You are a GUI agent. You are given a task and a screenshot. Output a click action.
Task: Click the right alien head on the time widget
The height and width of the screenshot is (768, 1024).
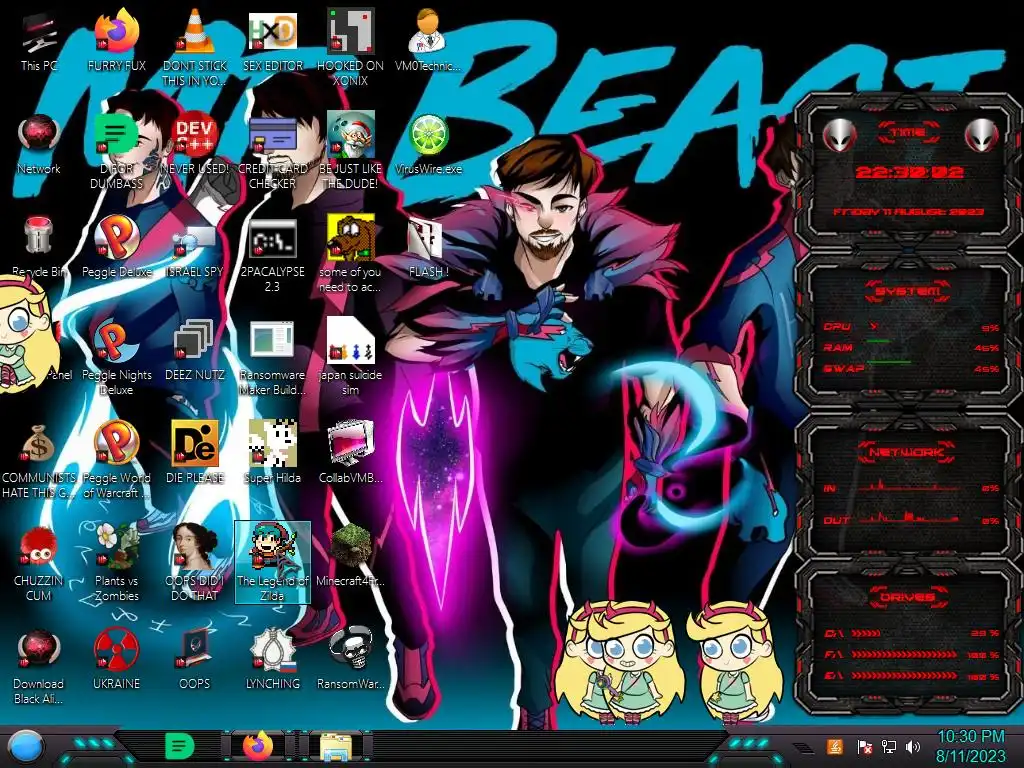(982, 135)
